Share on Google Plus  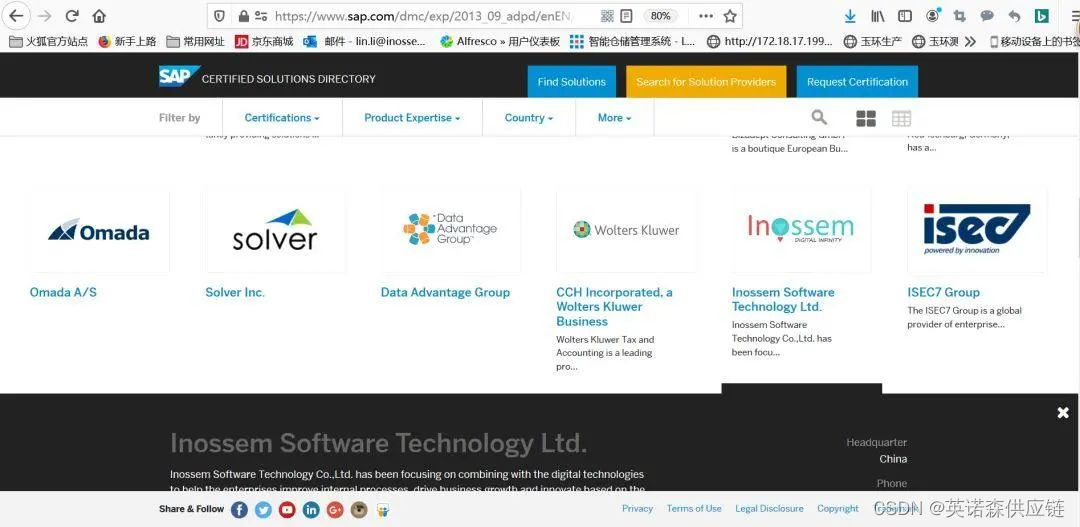point(335,510)
